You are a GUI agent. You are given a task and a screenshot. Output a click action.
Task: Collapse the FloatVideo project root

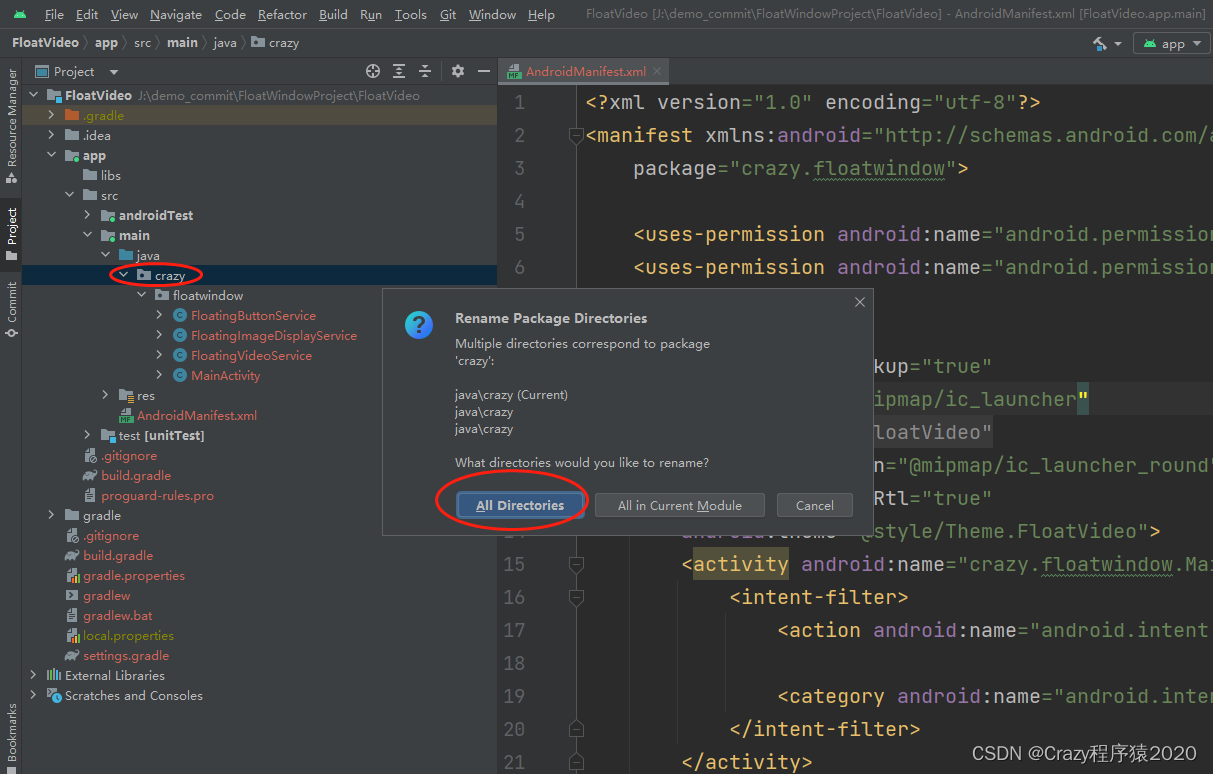[x=34, y=95]
